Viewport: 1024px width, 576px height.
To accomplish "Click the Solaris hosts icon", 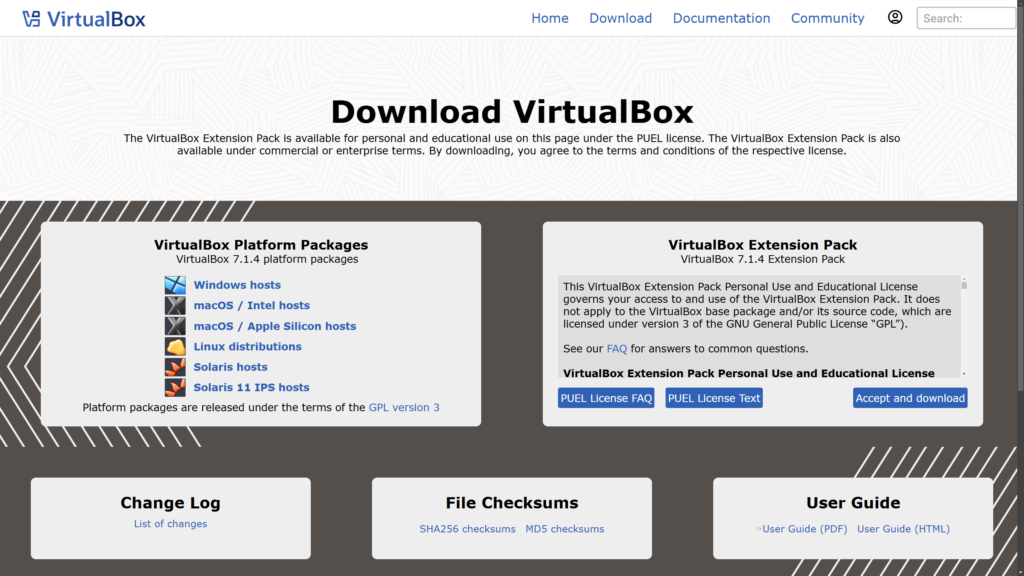I will [175, 366].
